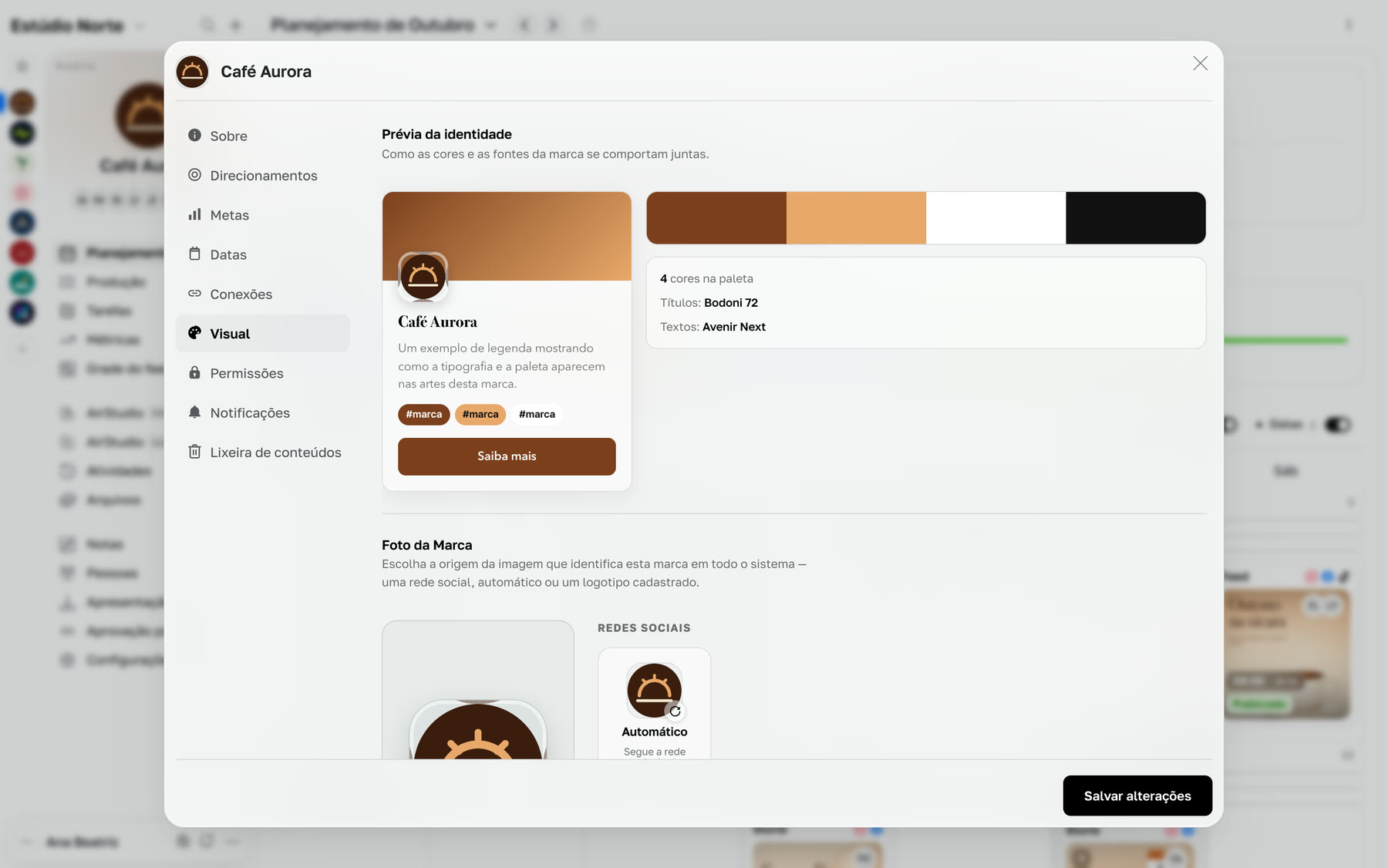Viewport: 1388px width, 868px height.
Task: Click the Lixeira trash can icon
Action: pyautogui.click(x=194, y=452)
